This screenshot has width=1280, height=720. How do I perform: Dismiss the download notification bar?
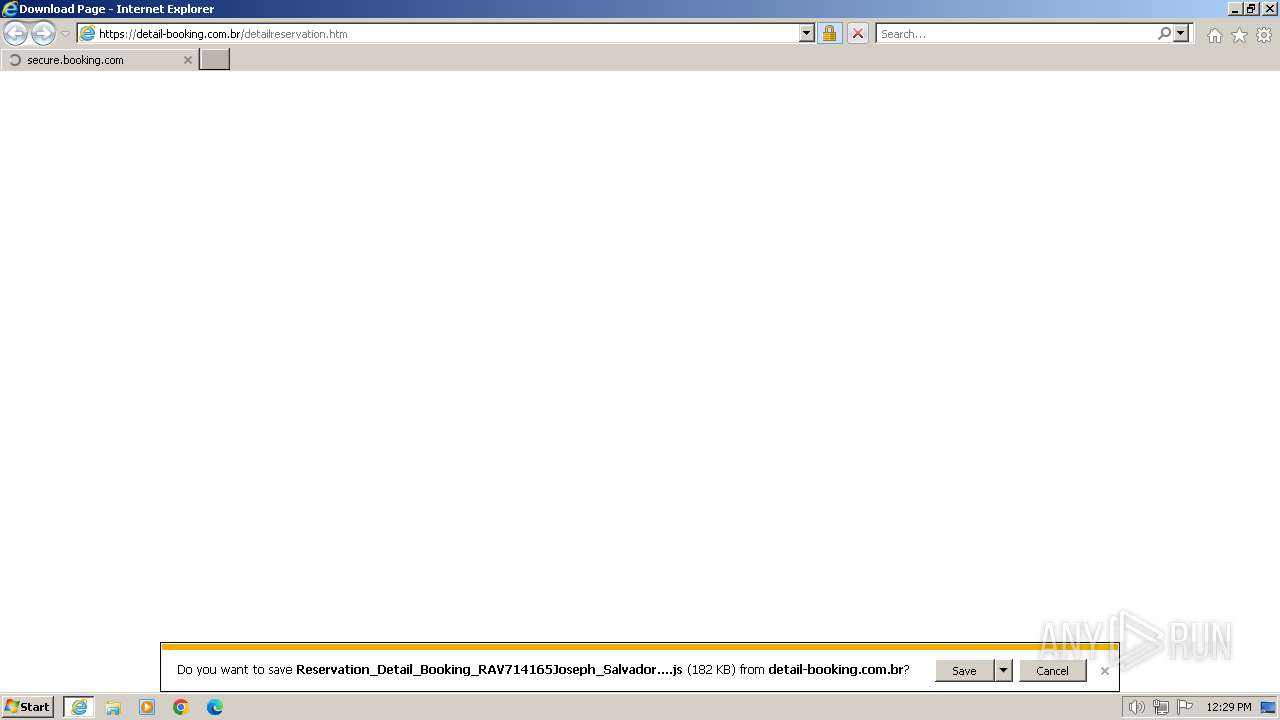pyautogui.click(x=1104, y=671)
